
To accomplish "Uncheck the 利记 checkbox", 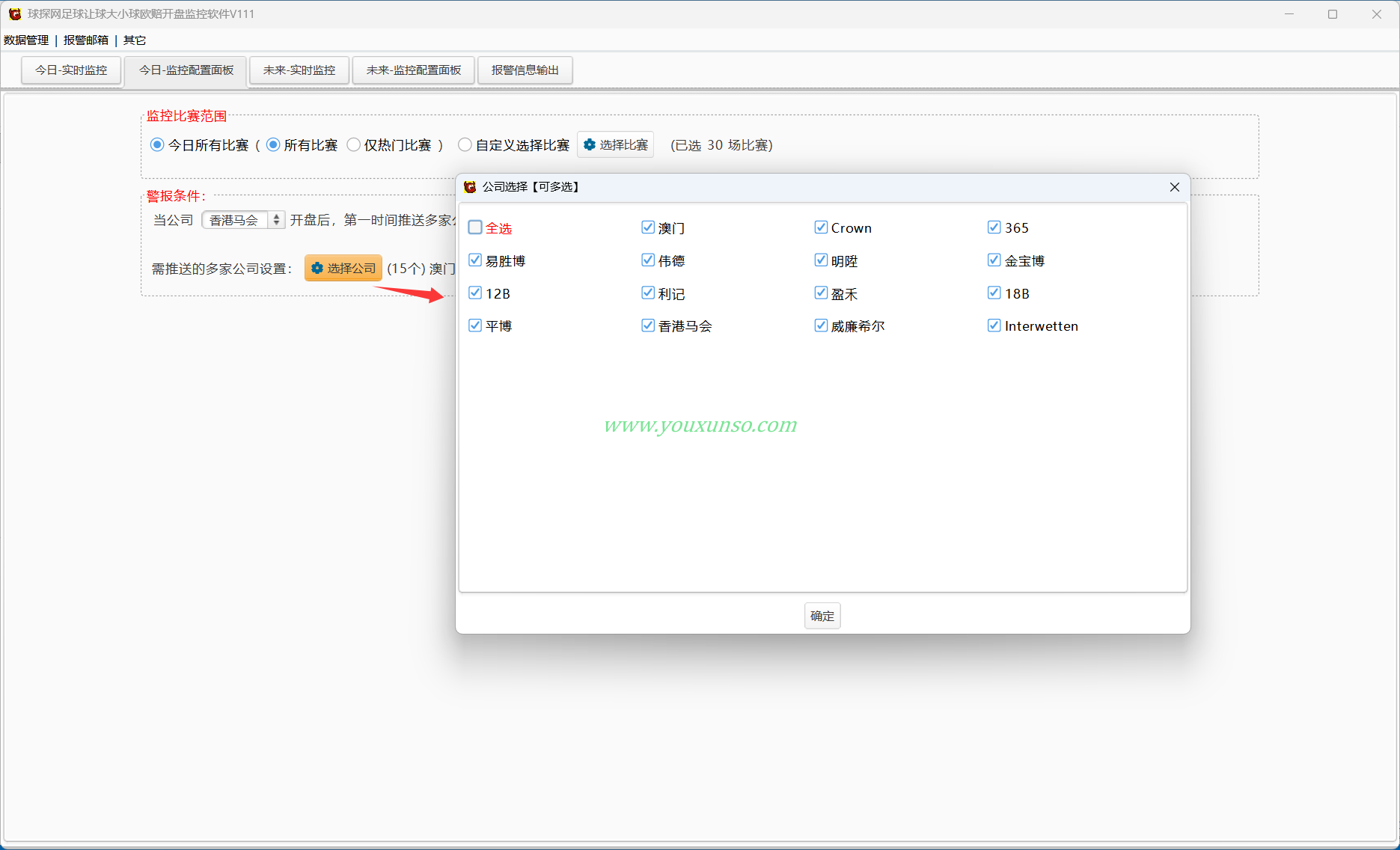I will coord(648,293).
